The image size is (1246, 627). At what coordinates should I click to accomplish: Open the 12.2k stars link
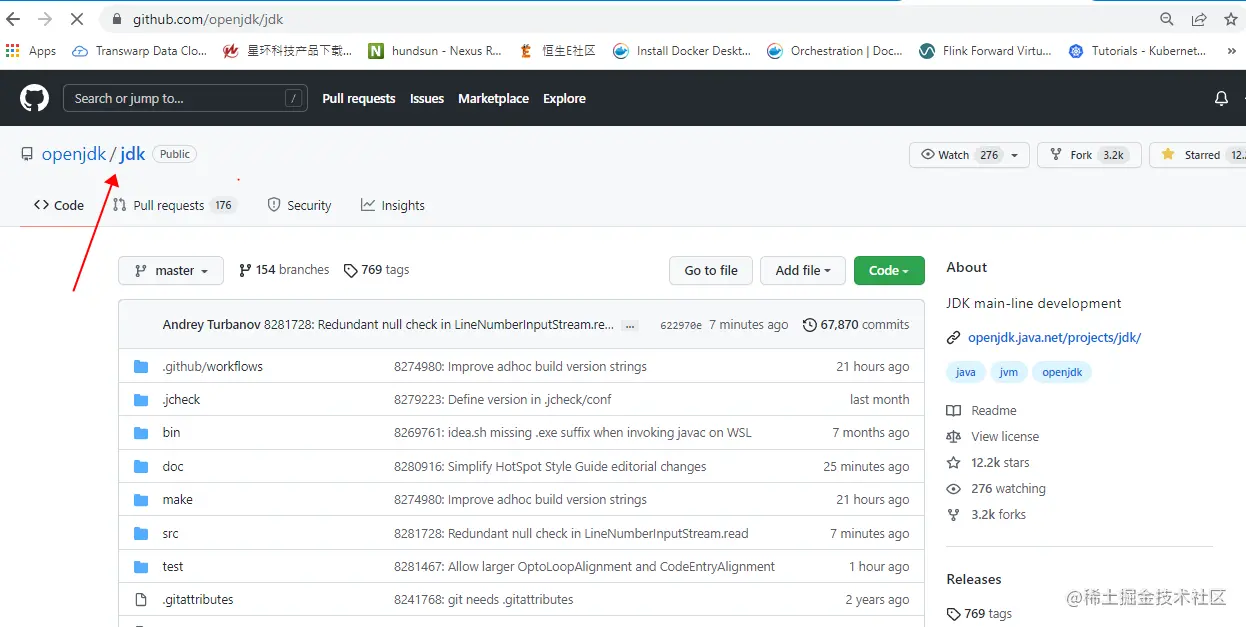click(987, 463)
